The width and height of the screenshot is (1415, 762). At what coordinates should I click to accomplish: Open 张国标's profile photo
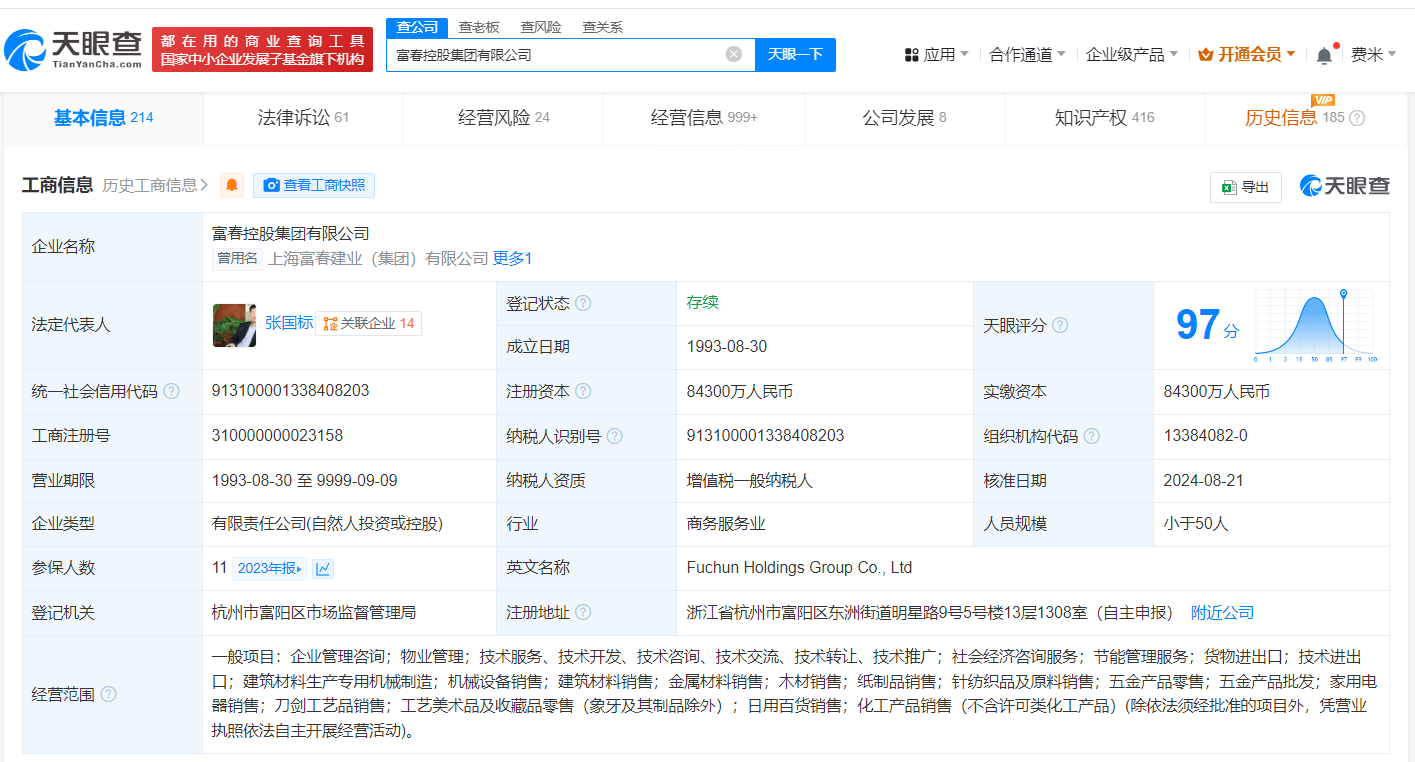pos(234,325)
